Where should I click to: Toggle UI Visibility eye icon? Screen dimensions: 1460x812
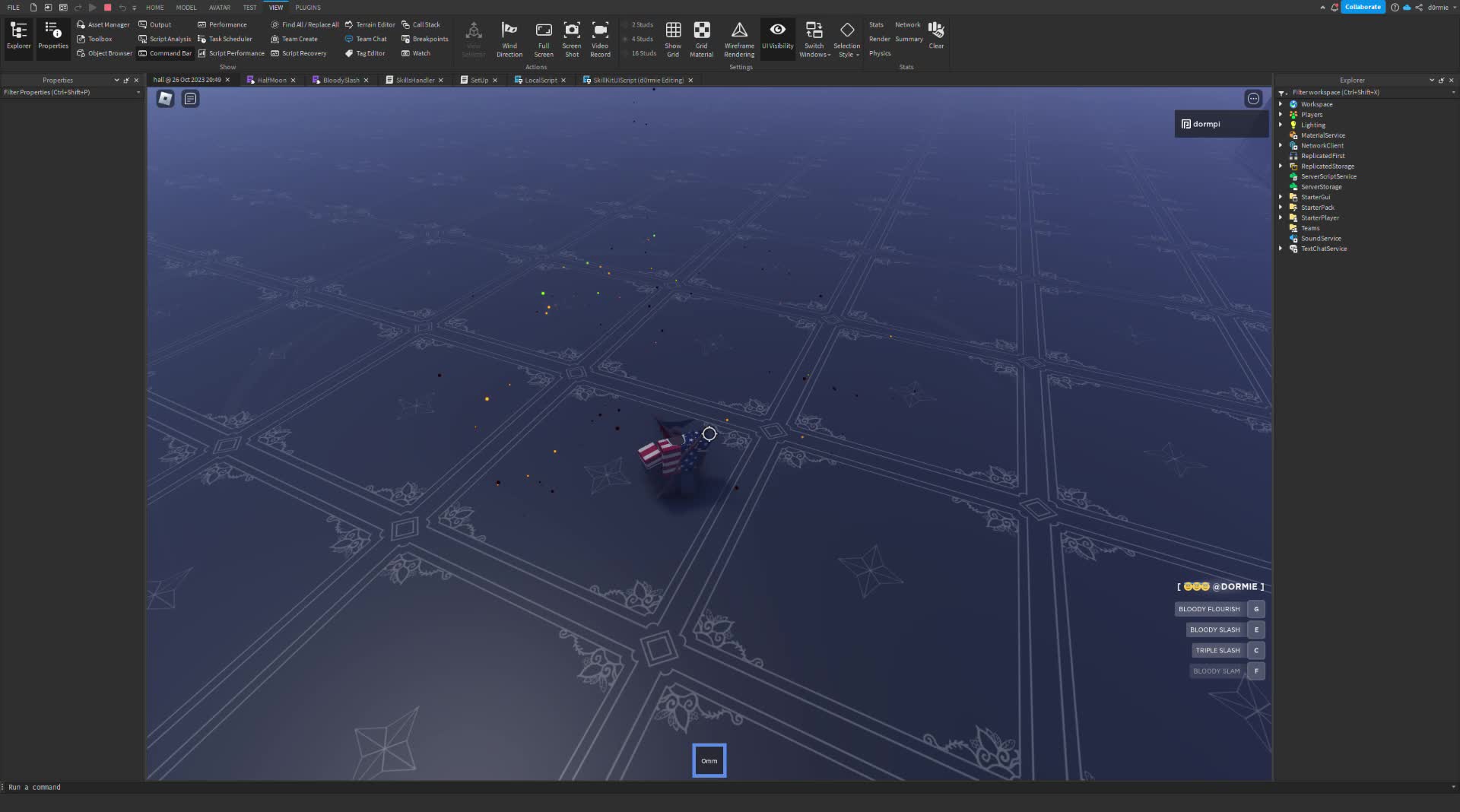(777, 30)
